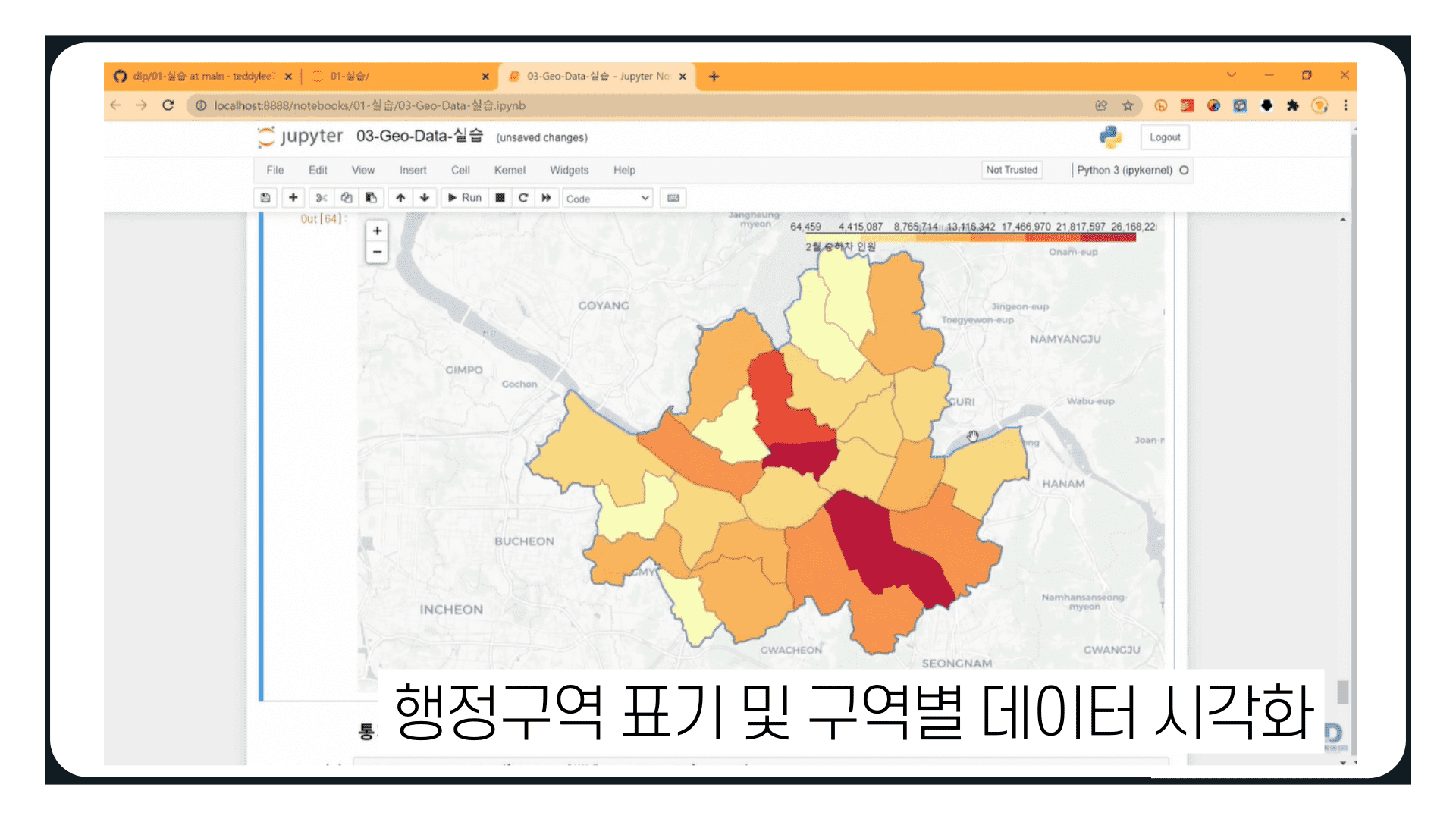1456x819 pixels.
Task: Open the Insert menu
Action: 413,170
